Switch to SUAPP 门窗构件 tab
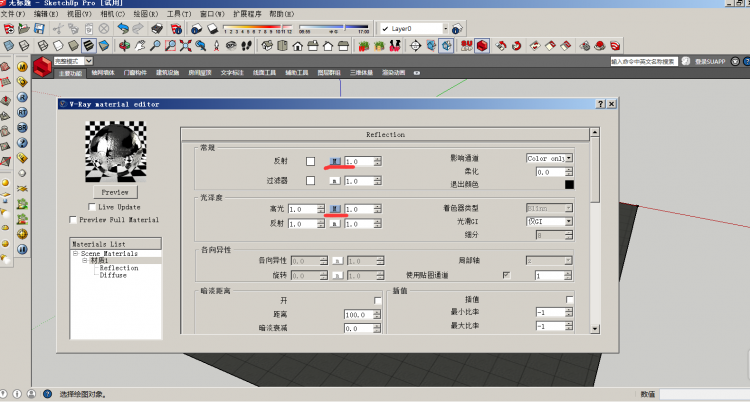750x402 pixels. pyautogui.click(x=135, y=73)
